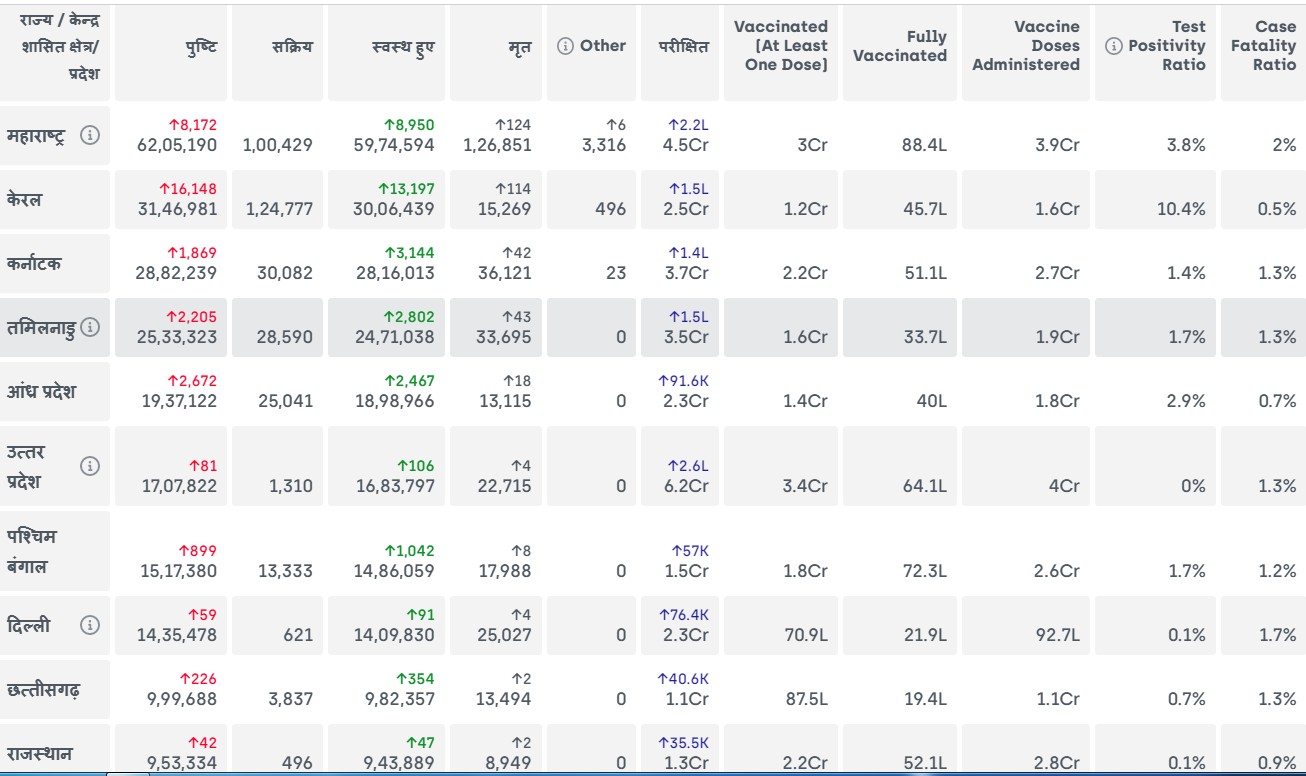Click info icon beside तमिलनाडु

pyautogui.click(x=90, y=327)
